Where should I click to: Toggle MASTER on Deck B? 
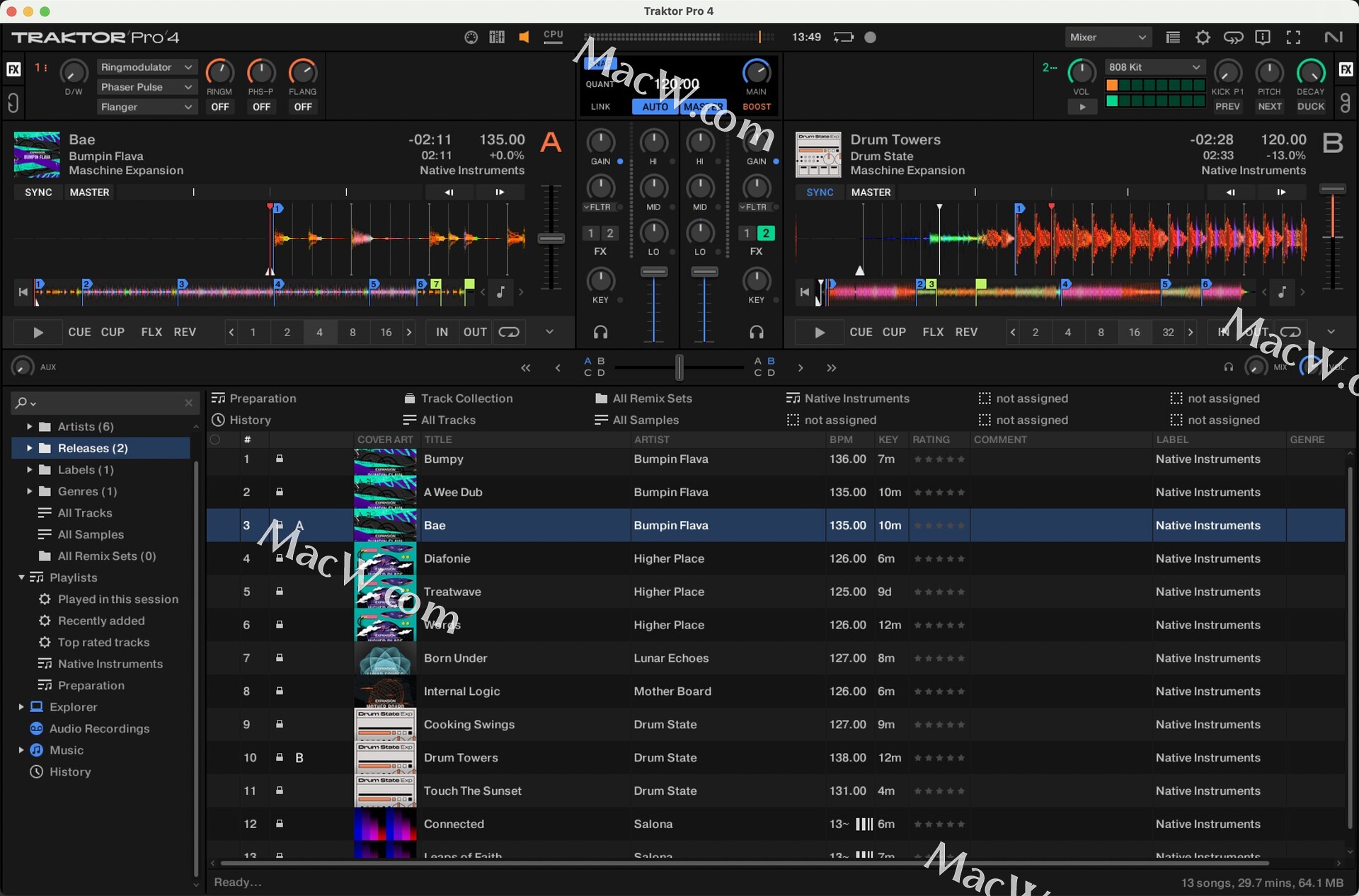point(871,192)
